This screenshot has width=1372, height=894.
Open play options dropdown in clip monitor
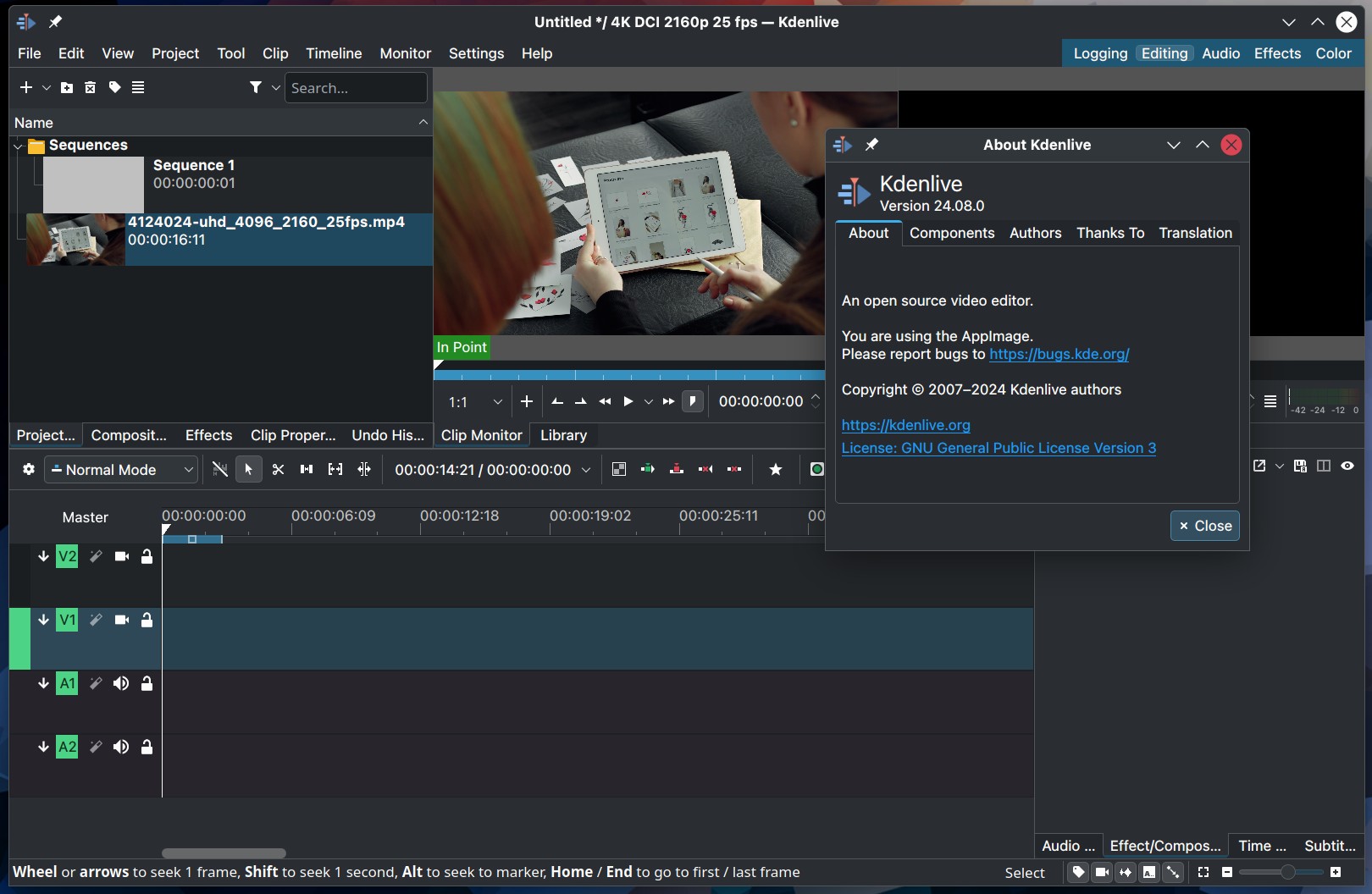click(649, 401)
